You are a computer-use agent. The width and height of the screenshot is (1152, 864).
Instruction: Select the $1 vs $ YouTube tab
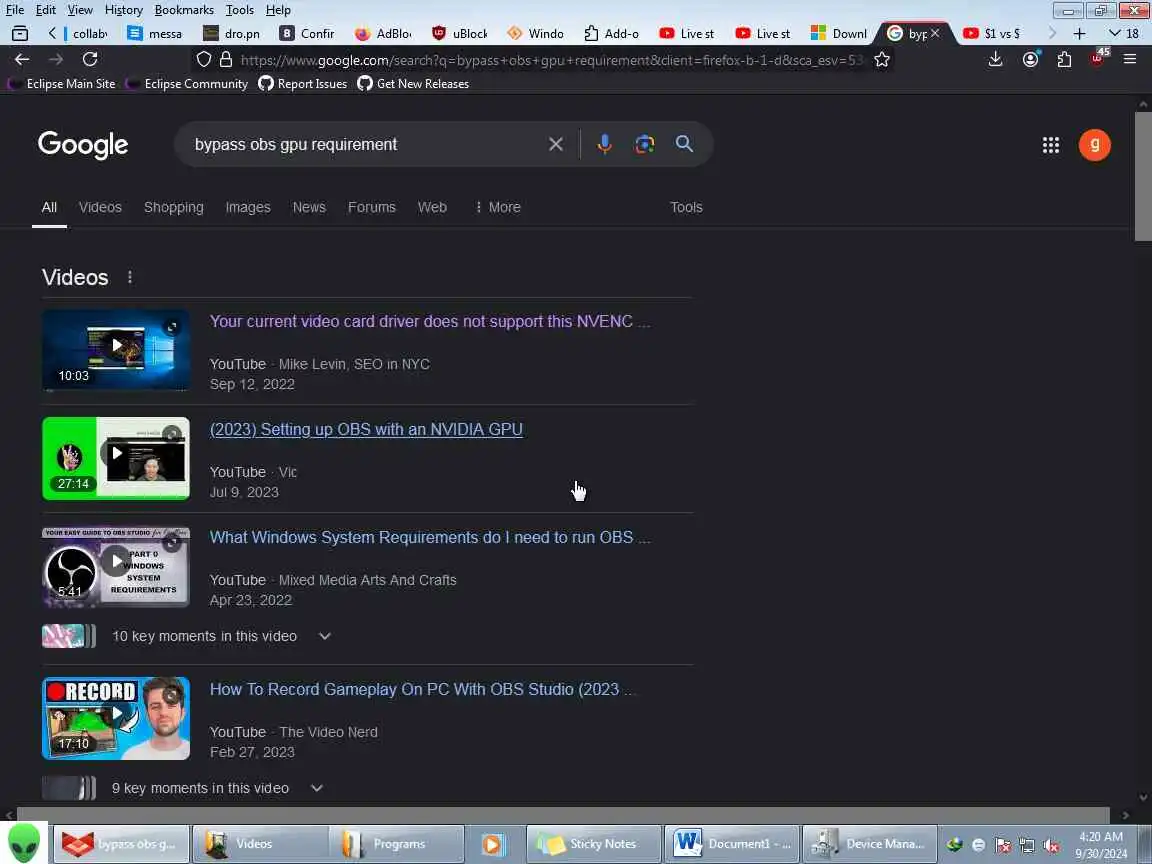993,34
